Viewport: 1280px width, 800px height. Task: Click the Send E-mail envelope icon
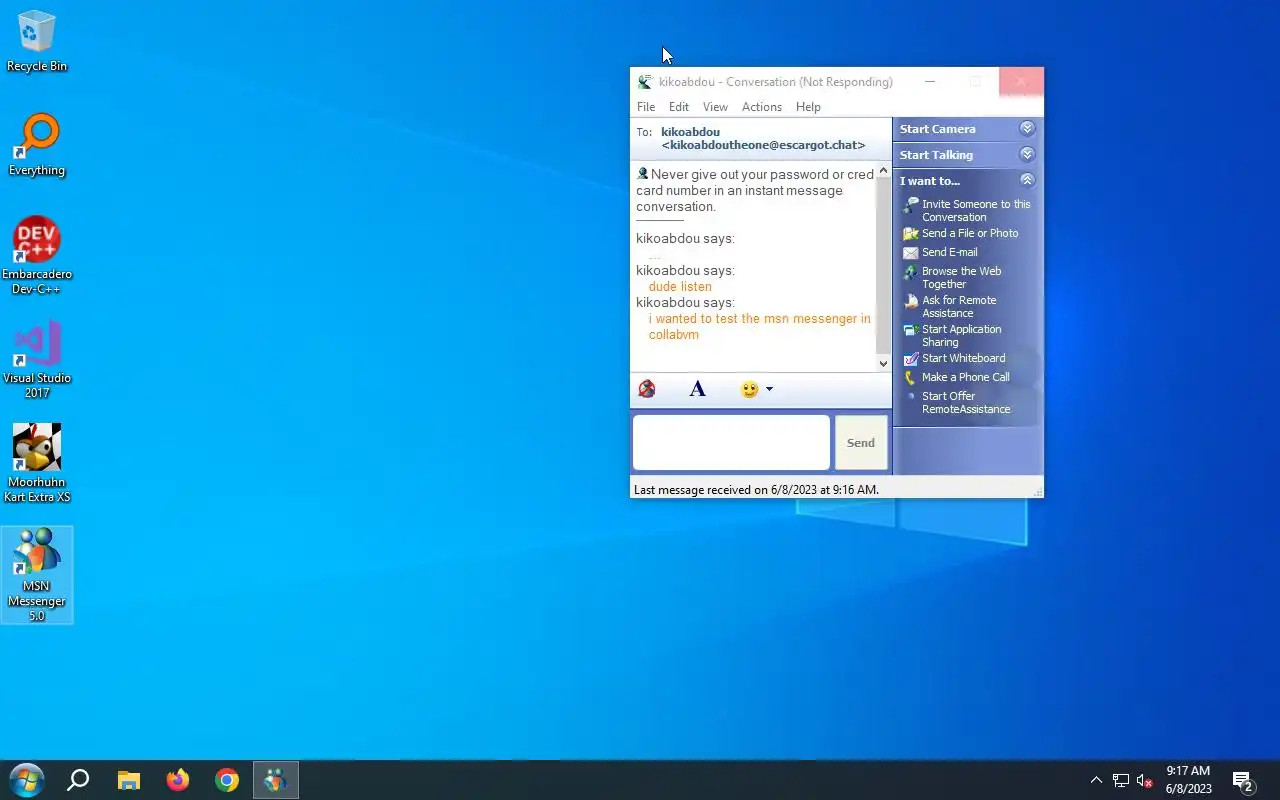pos(910,252)
